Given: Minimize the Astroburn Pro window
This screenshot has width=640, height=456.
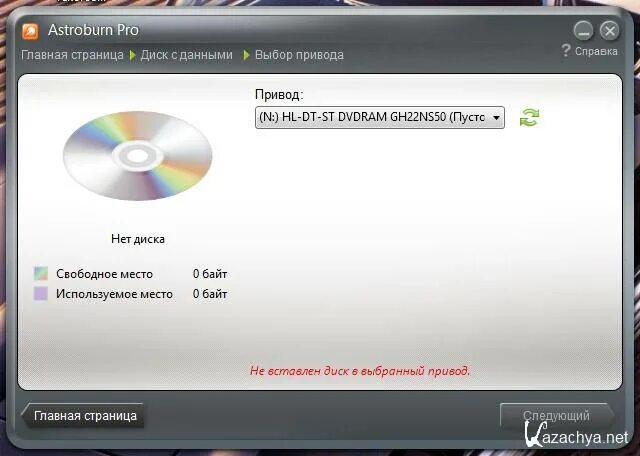Looking at the screenshot, I should [584, 31].
